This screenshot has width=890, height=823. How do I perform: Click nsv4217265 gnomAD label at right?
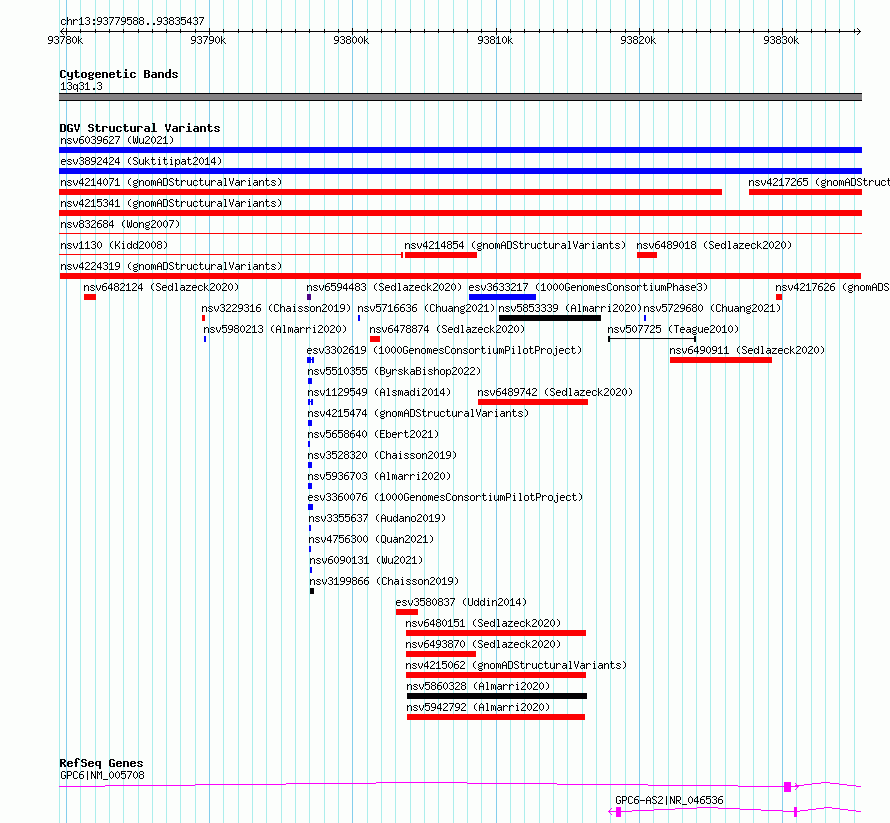[x=818, y=182]
